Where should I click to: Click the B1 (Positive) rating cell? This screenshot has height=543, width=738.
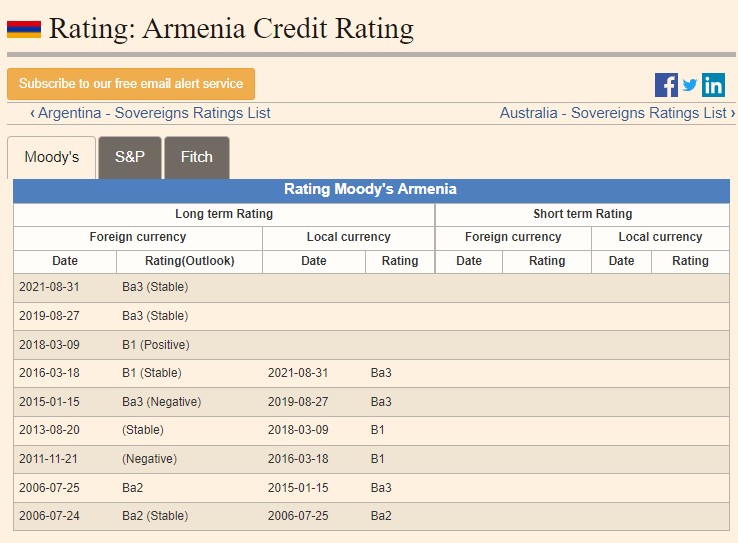point(155,345)
